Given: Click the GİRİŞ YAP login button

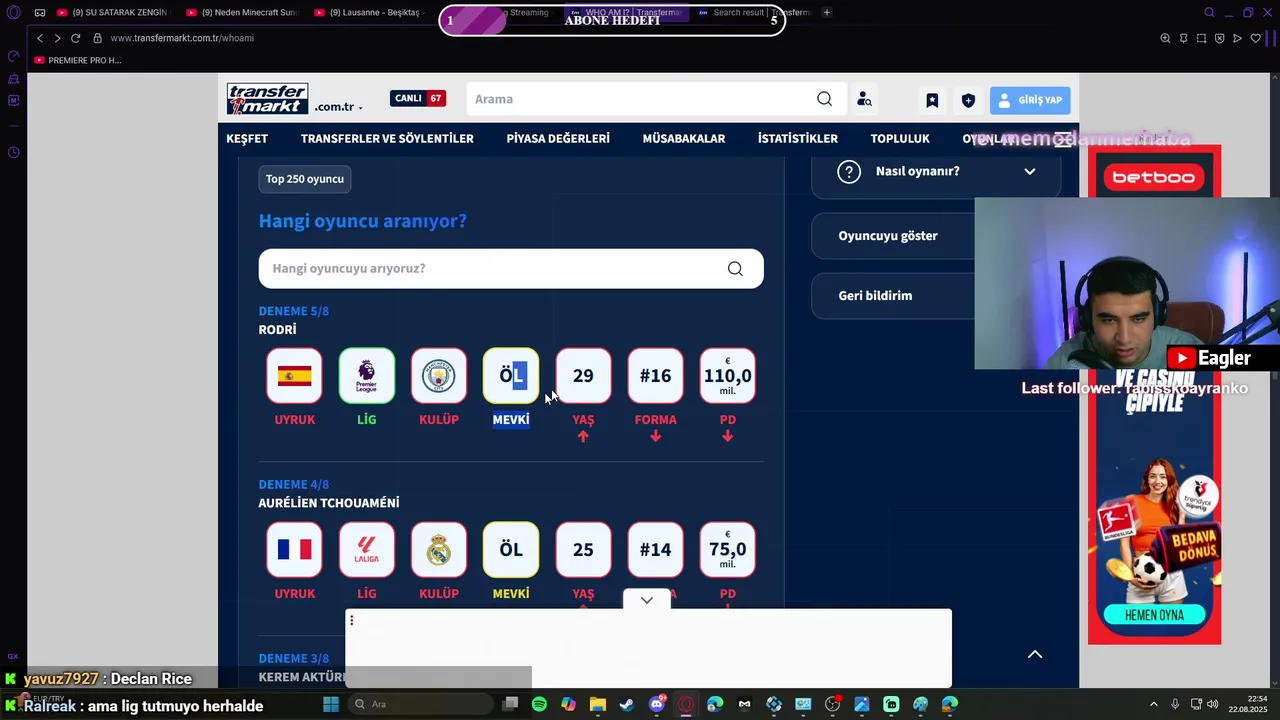Looking at the screenshot, I should click(1030, 100).
